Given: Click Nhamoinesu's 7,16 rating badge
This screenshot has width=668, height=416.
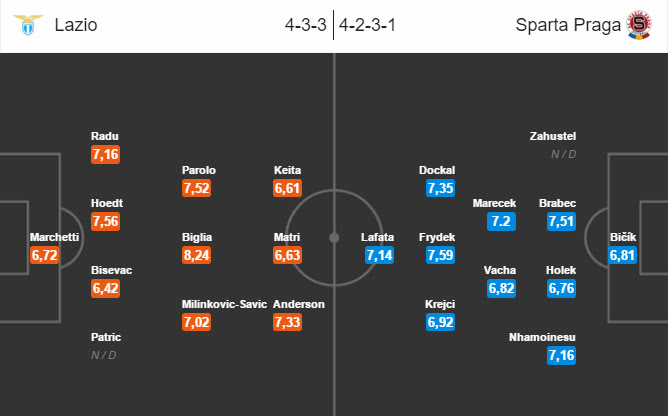Looking at the screenshot, I should 561,355.
